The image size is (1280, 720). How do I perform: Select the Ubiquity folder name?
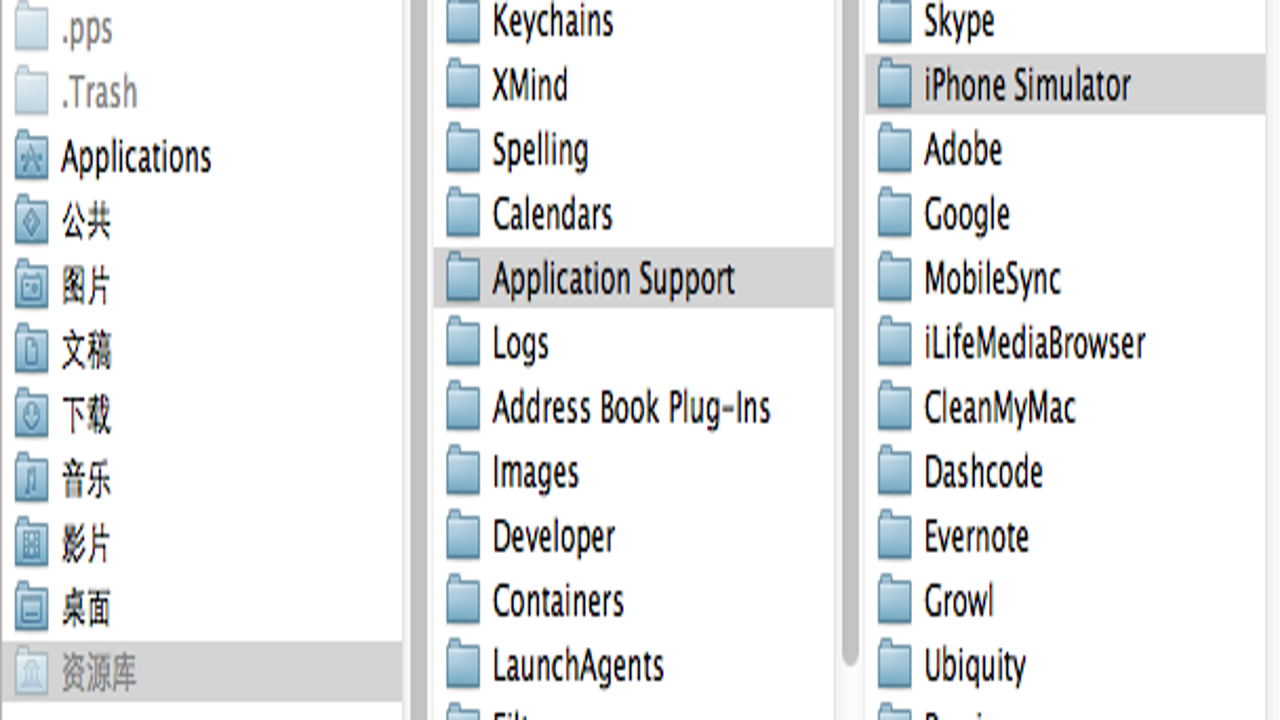[975, 666]
